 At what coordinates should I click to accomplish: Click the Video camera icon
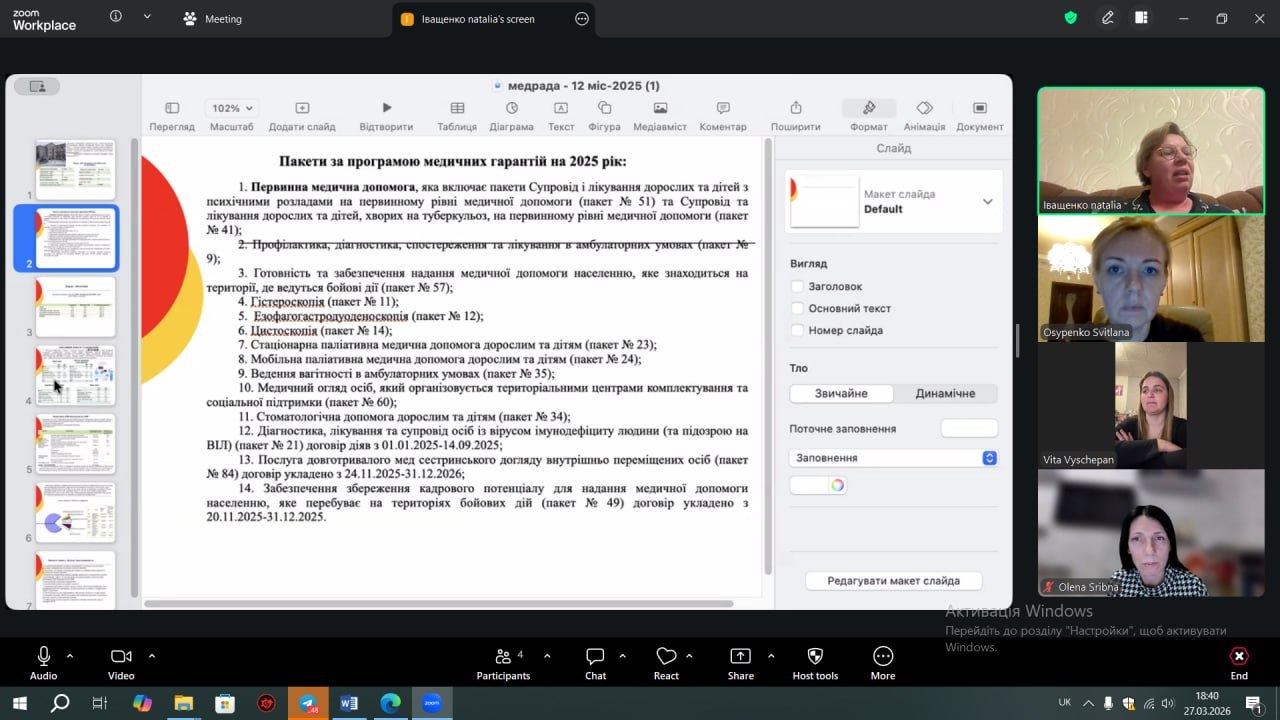click(x=121, y=657)
